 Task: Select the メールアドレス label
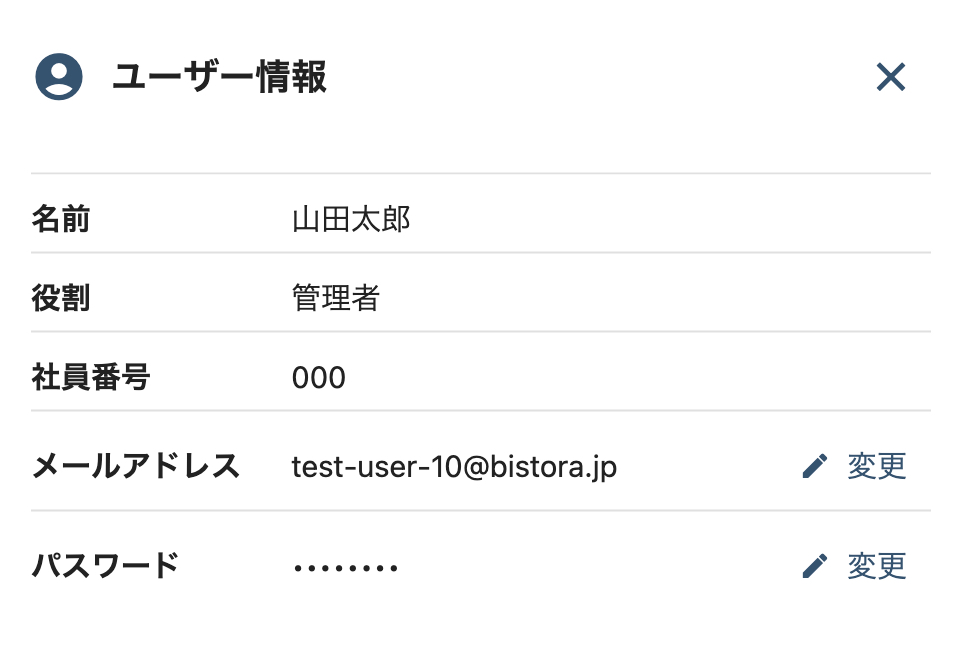136,466
